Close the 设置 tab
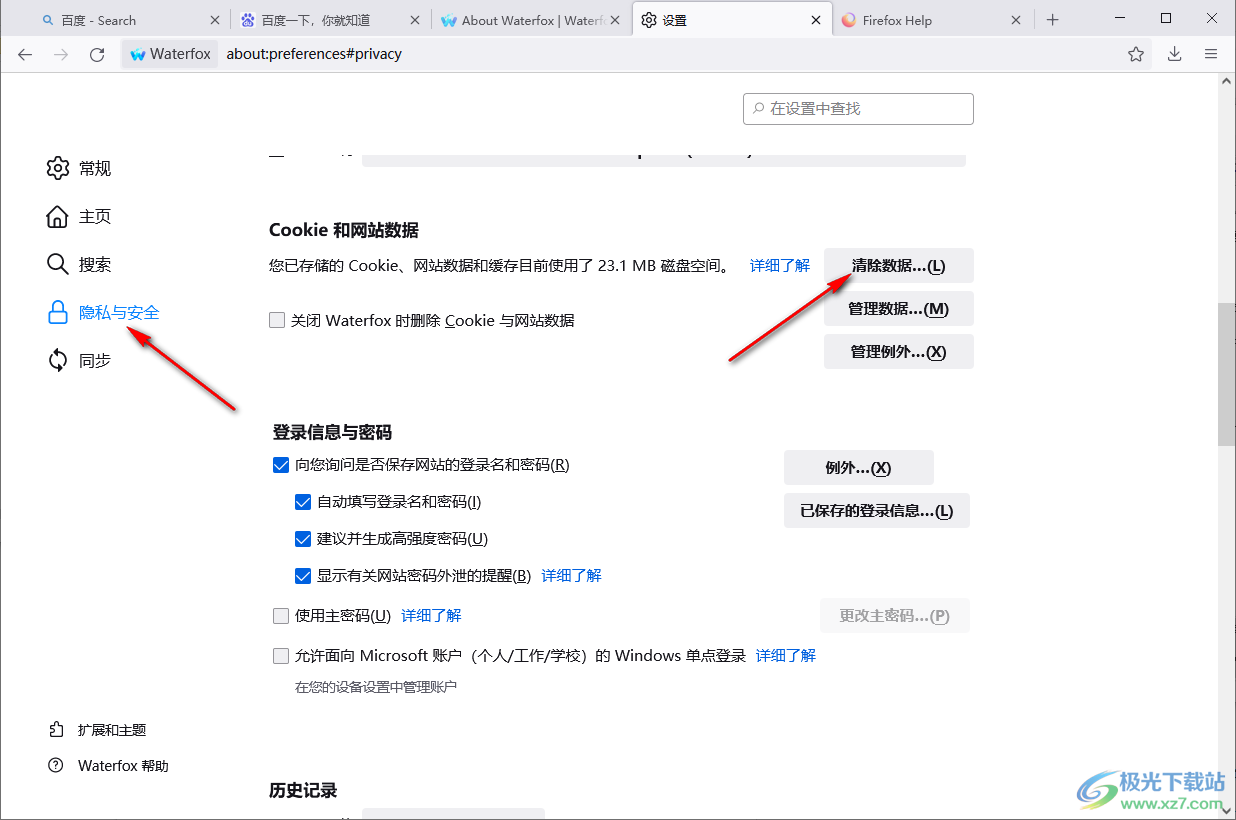Screen dimensions: 1236x820 click(x=816, y=20)
